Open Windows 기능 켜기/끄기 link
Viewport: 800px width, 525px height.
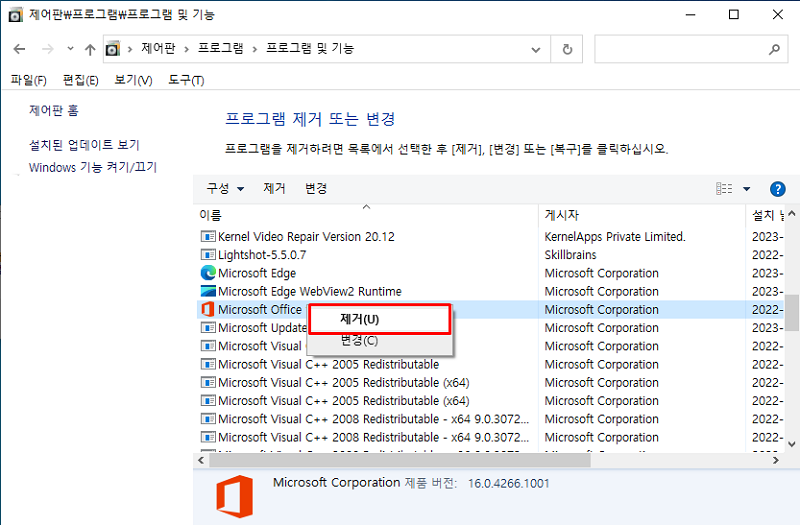click(93, 167)
